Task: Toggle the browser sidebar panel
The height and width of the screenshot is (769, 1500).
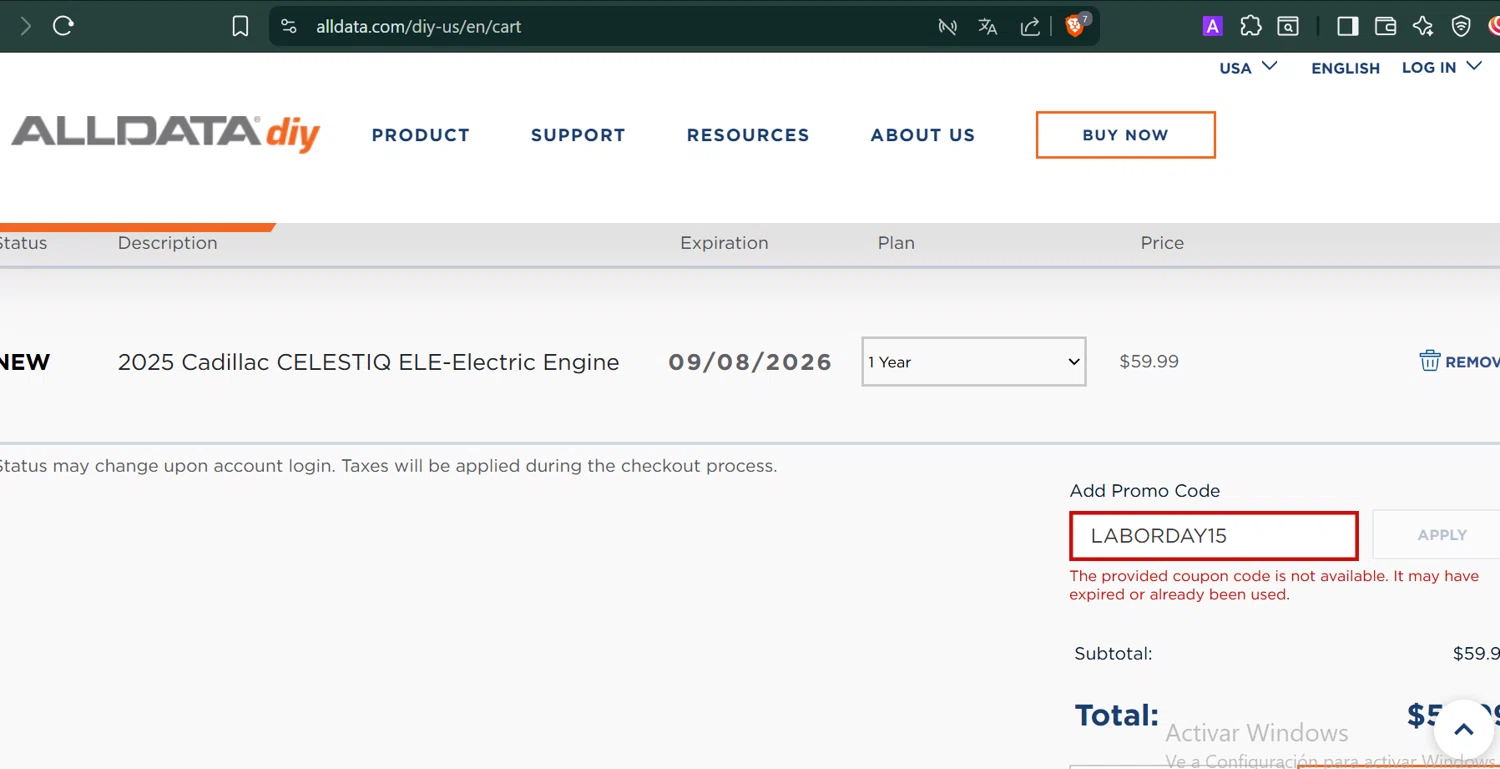Action: [x=1347, y=27]
